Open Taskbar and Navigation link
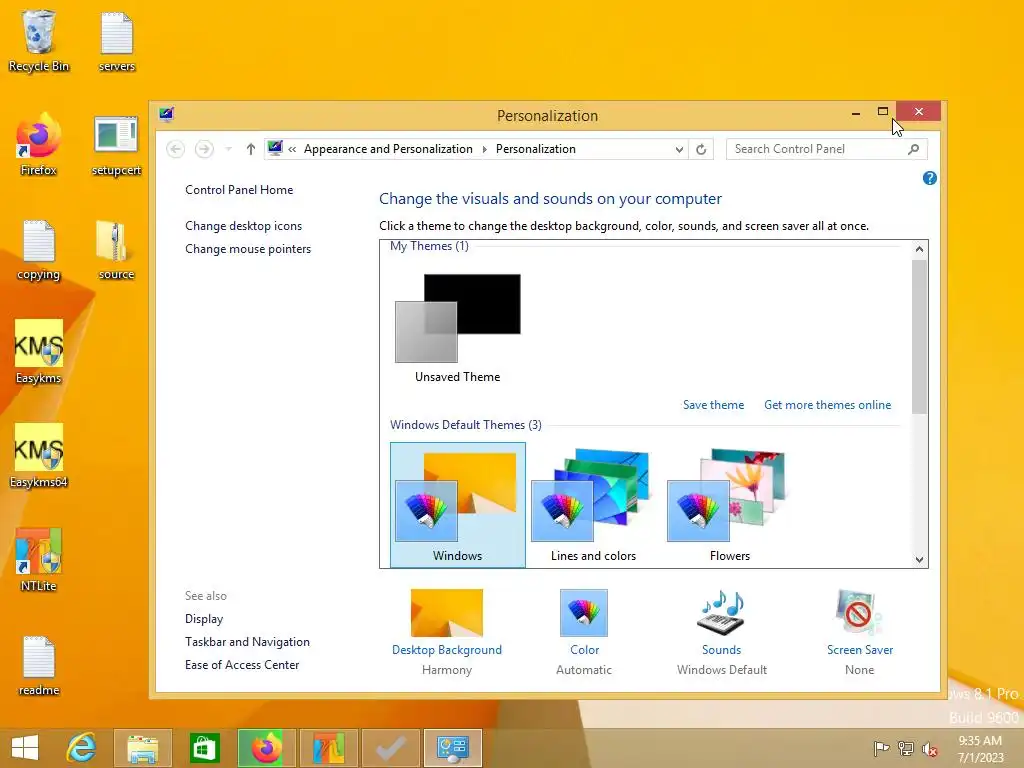 [247, 642]
